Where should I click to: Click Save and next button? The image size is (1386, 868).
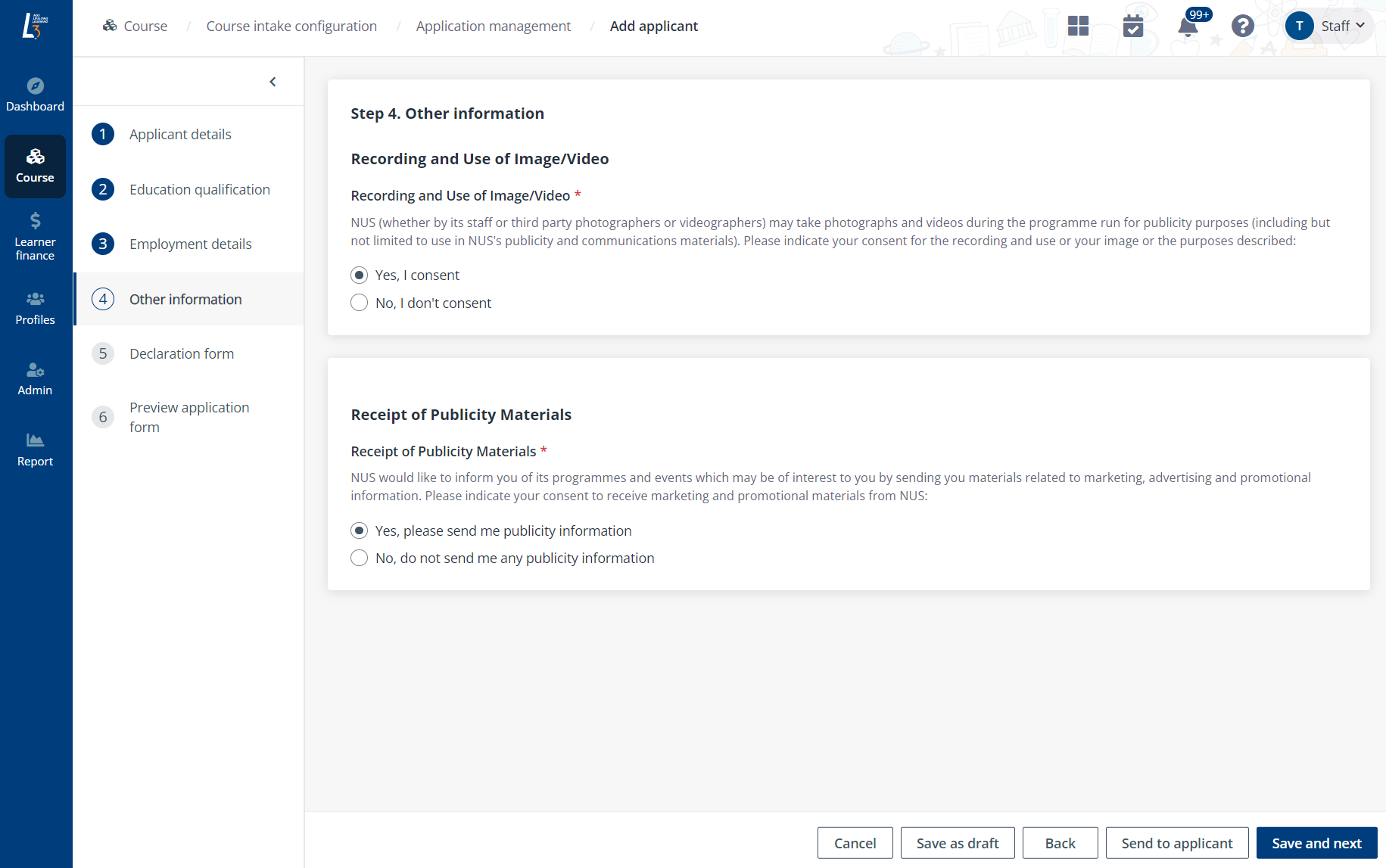coord(1316,843)
